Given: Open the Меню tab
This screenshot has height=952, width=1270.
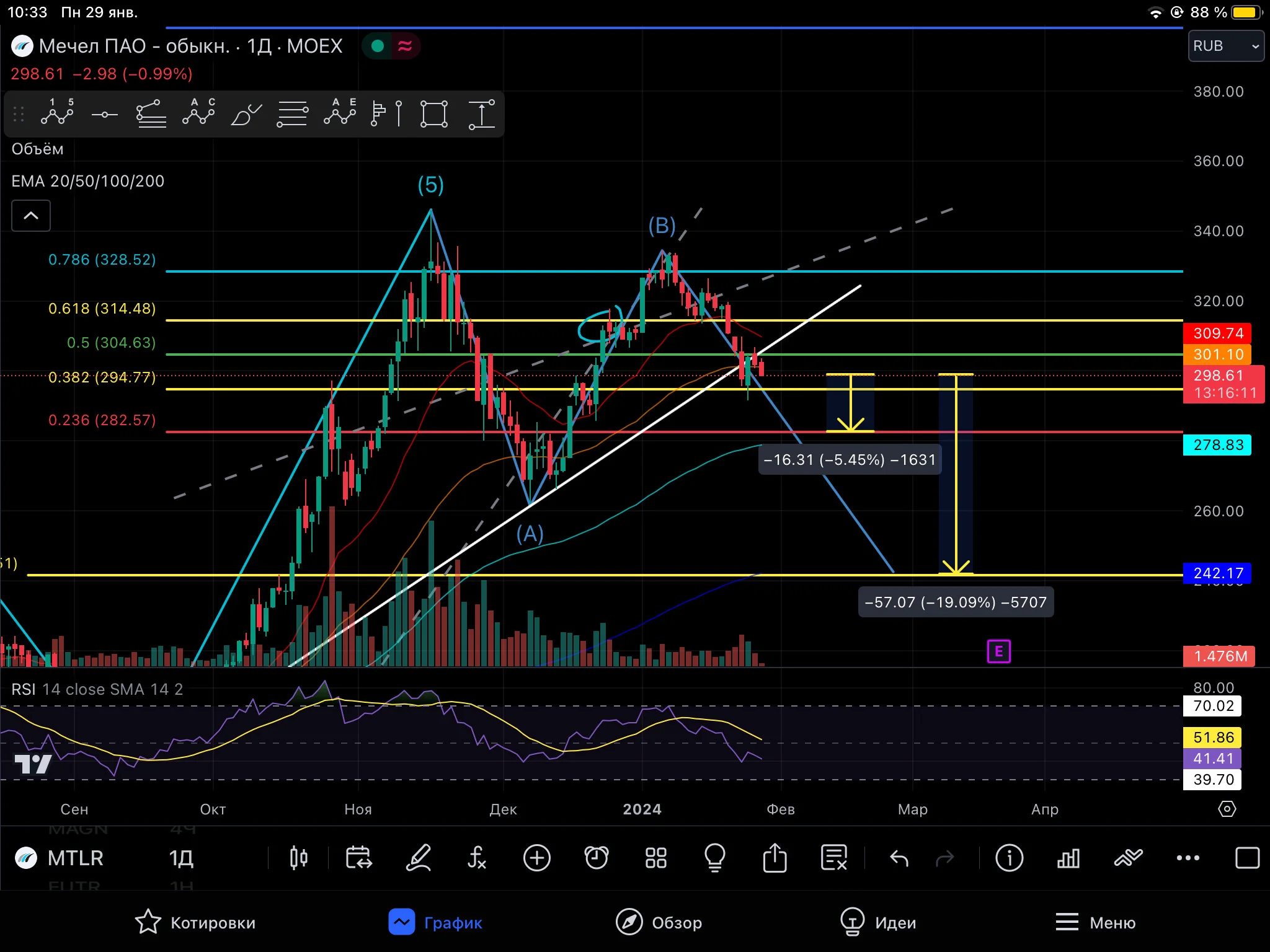Looking at the screenshot, I should point(1095,922).
